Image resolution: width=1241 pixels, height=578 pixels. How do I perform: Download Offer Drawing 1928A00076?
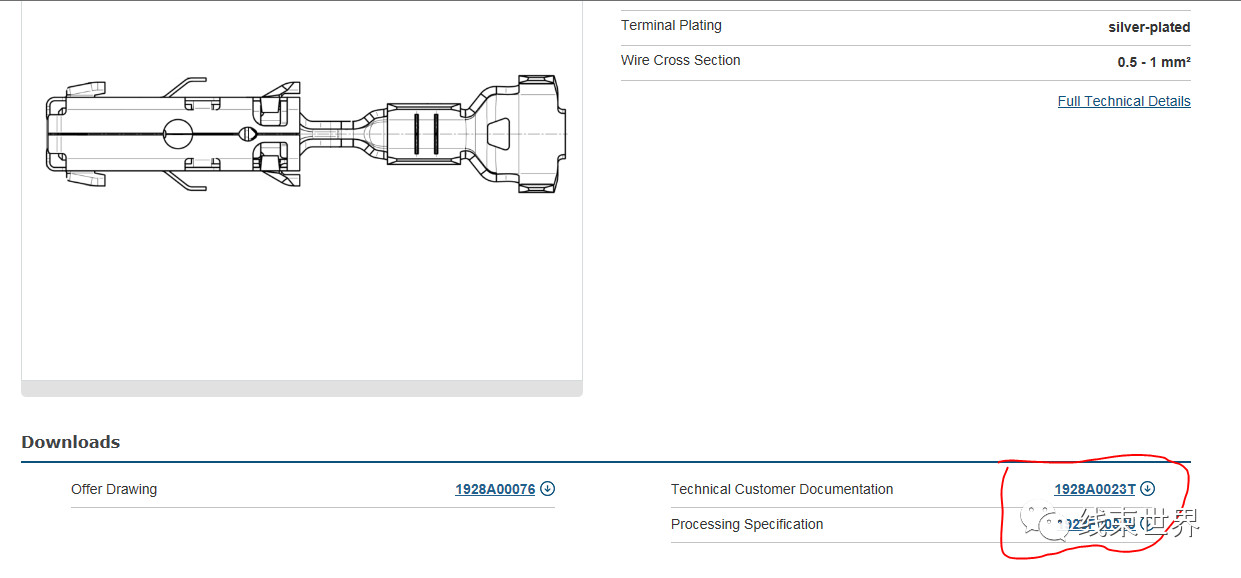tap(495, 489)
